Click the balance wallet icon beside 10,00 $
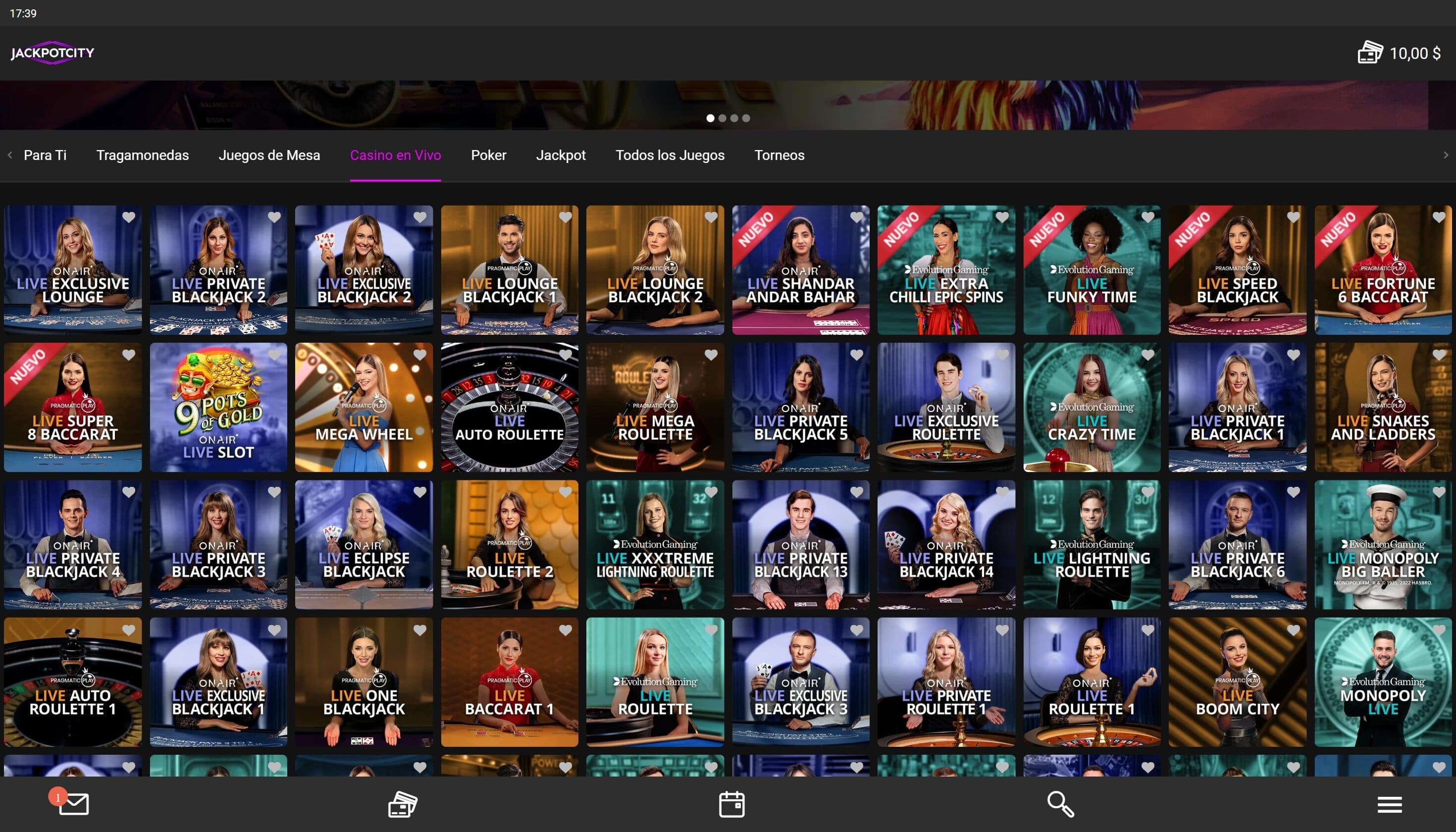This screenshot has height=832, width=1456. tap(1370, 52)
